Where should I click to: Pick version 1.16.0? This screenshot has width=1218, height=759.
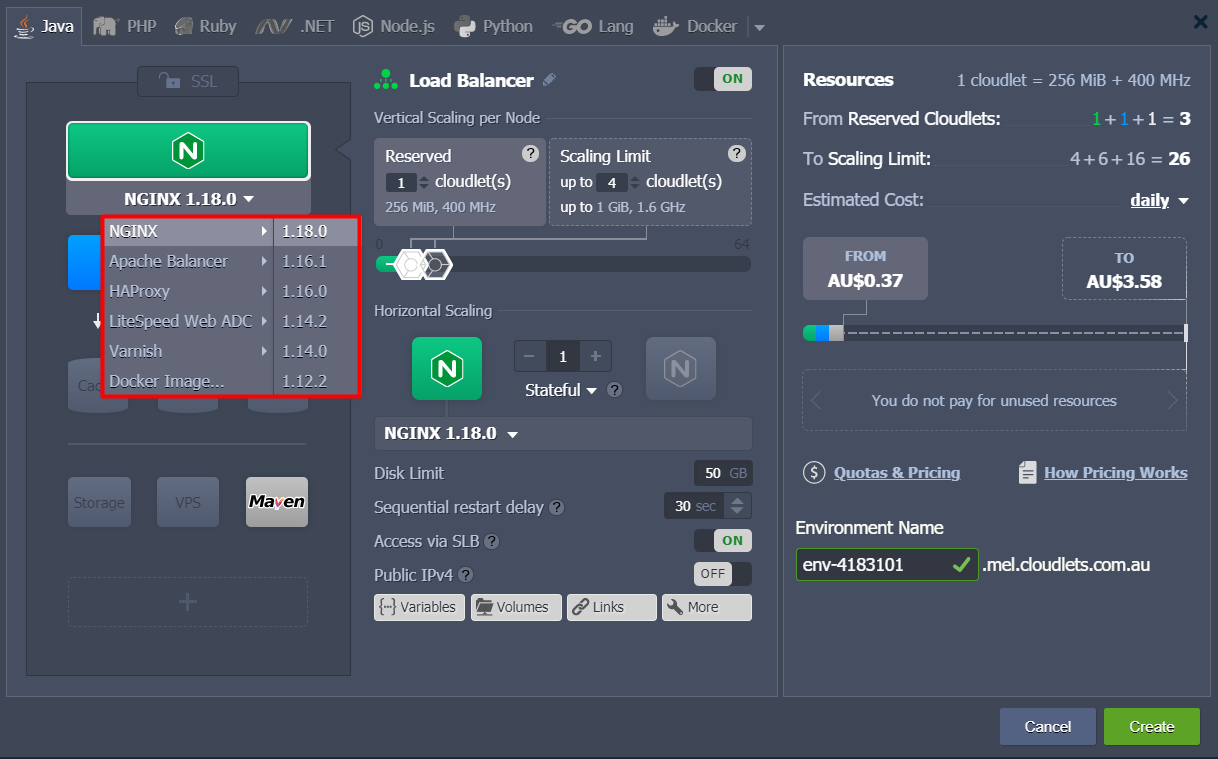pos(315,291)
